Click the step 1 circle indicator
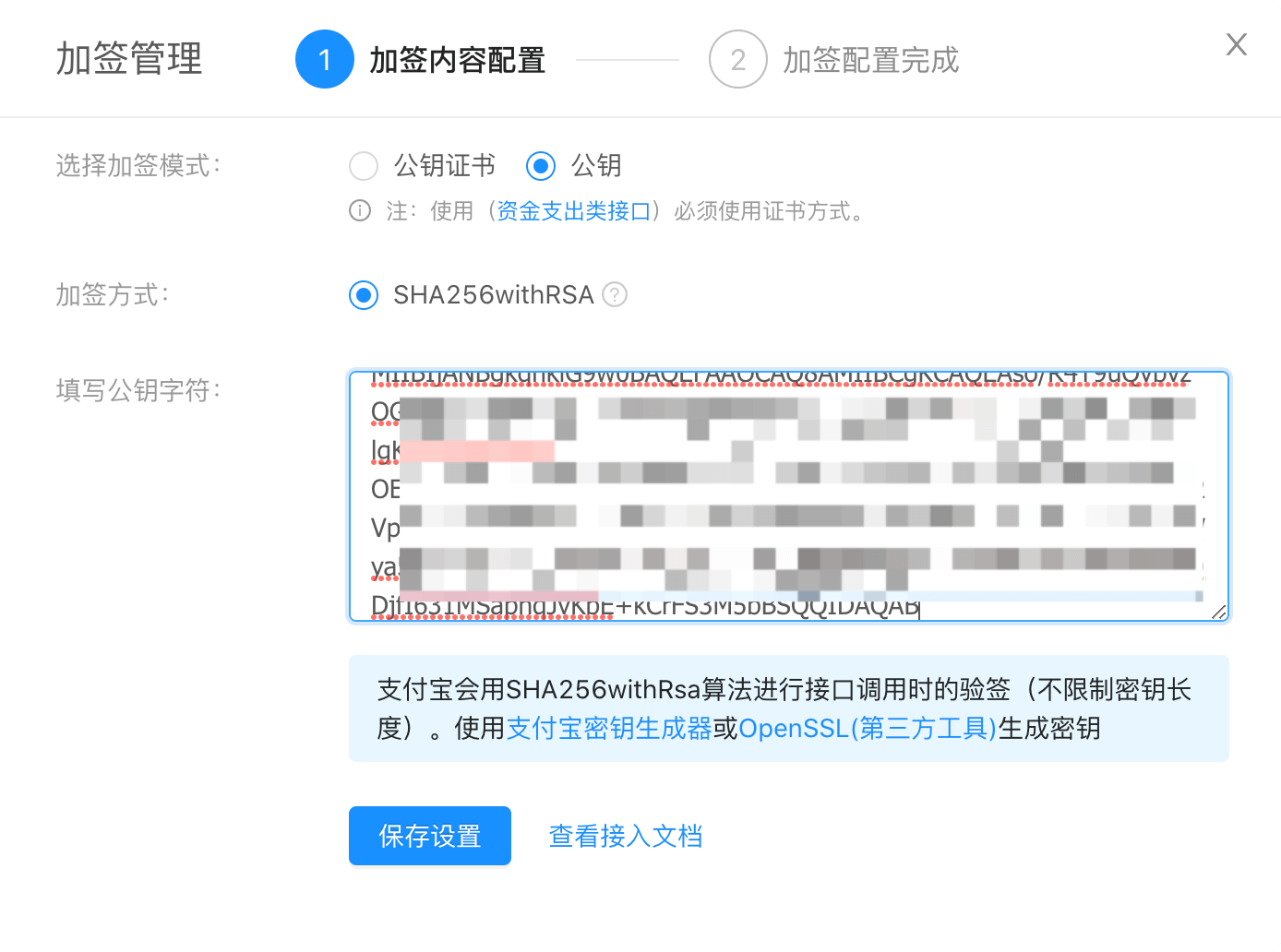 pyautogui.click(x=324, y=60)
